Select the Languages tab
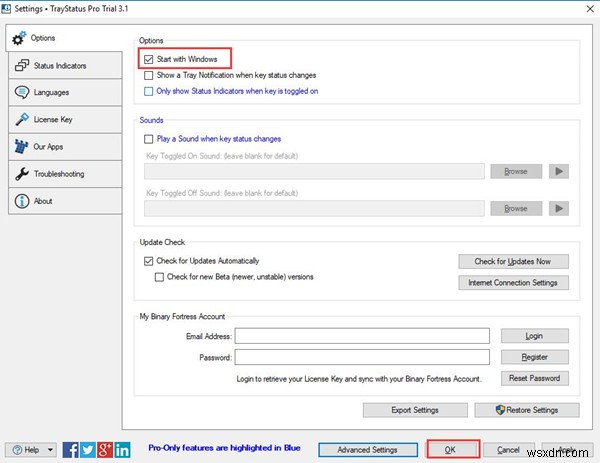 click(x=65, y=93)
